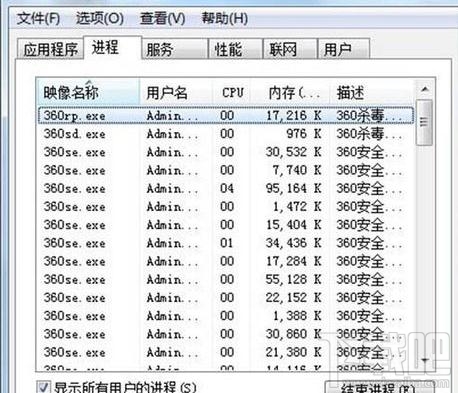
Task: Select 360se.exe row using 30,860 K
Action: coord(226,334)
